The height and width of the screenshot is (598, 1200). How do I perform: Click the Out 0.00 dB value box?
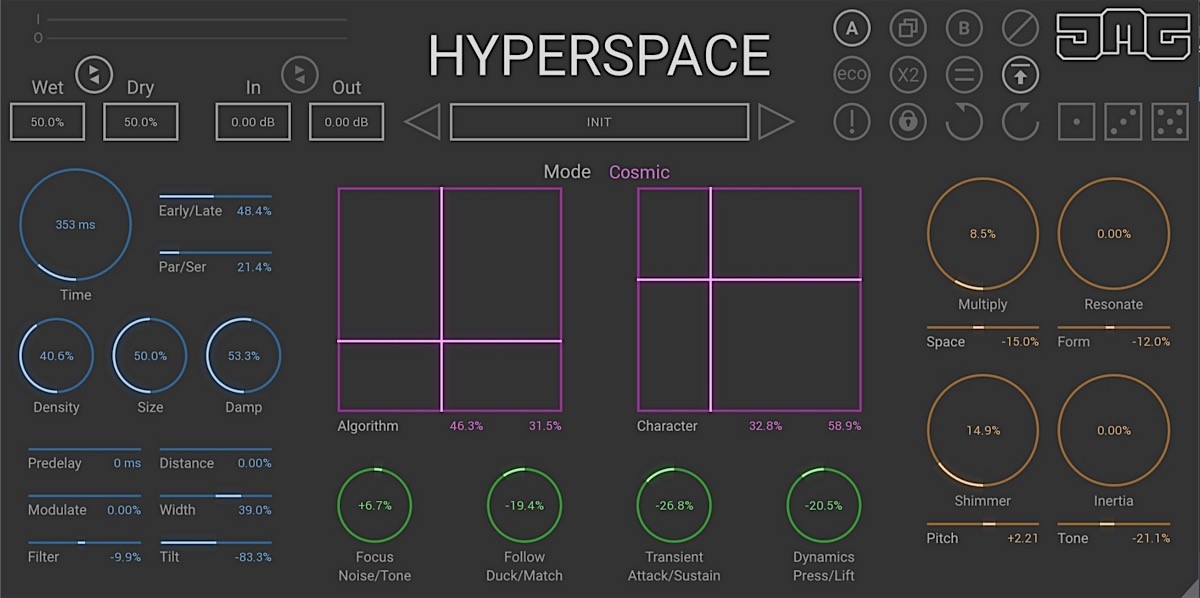[346, 122]
